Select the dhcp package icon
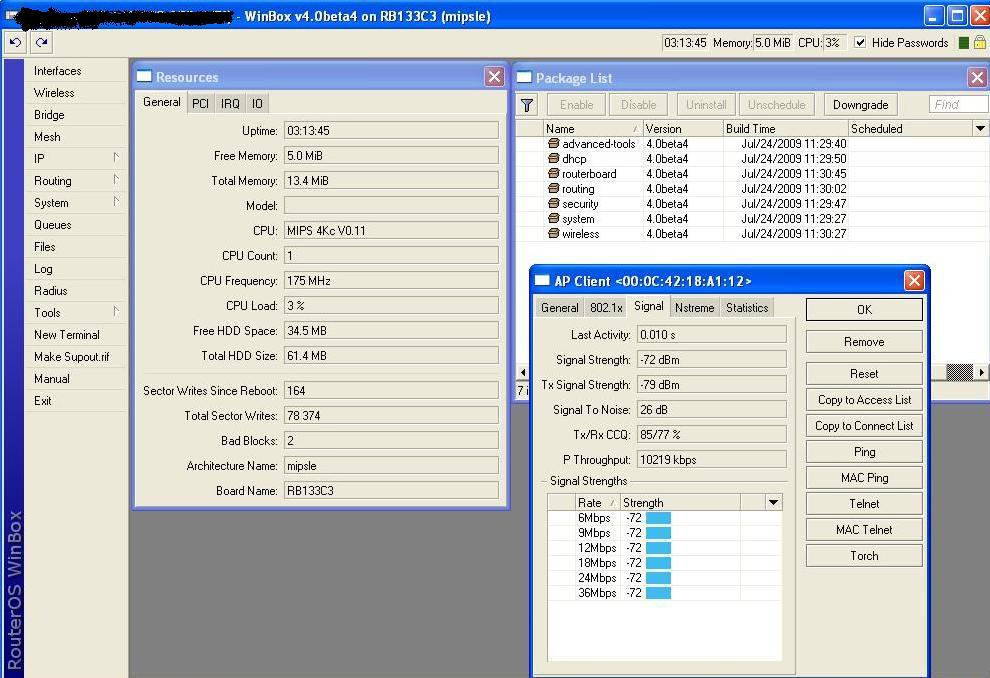 tap(554, 158)
